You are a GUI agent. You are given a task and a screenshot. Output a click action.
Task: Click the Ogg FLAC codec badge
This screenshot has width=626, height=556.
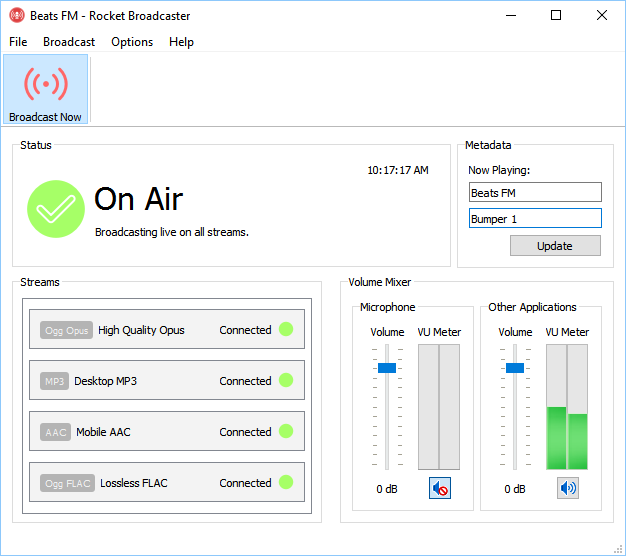[x=68, y=483]
